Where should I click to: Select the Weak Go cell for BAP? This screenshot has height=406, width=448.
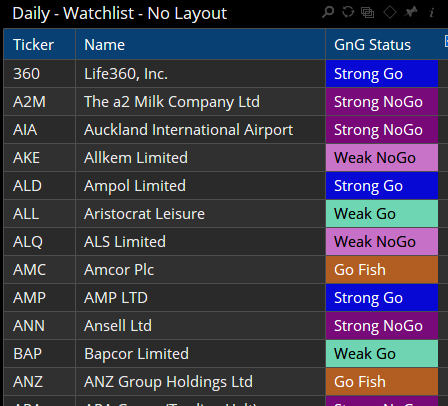[382, 354]
